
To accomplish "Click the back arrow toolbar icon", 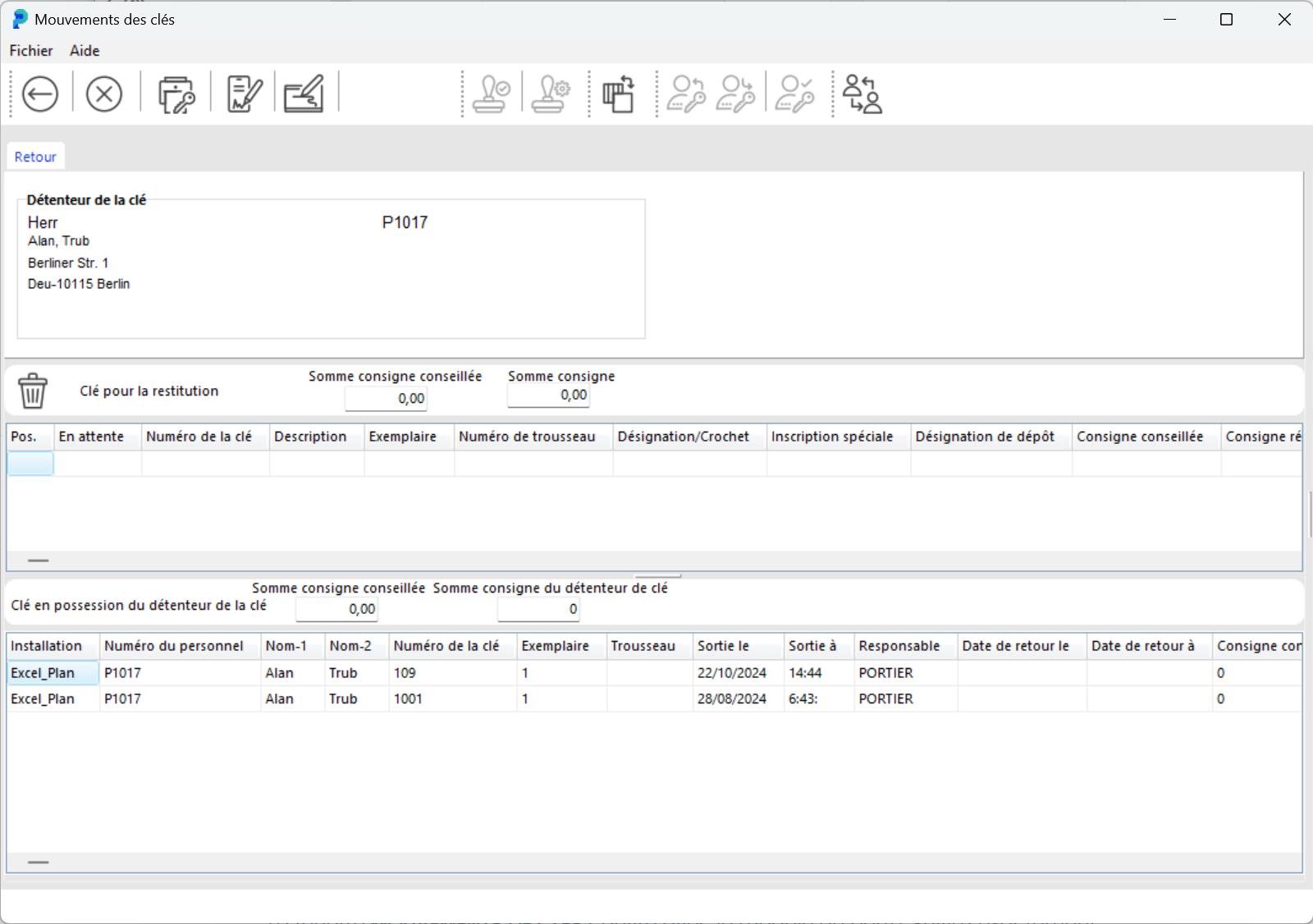I will click(39, 94).
